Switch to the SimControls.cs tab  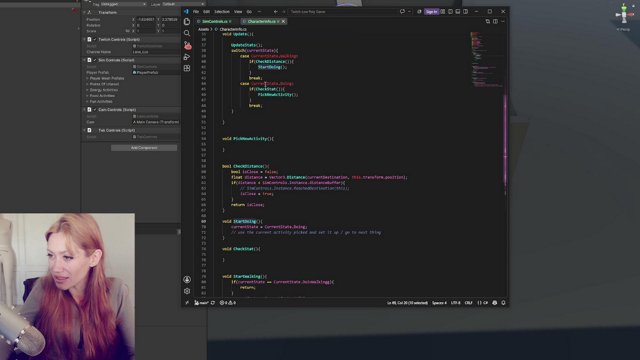[214, 21]
